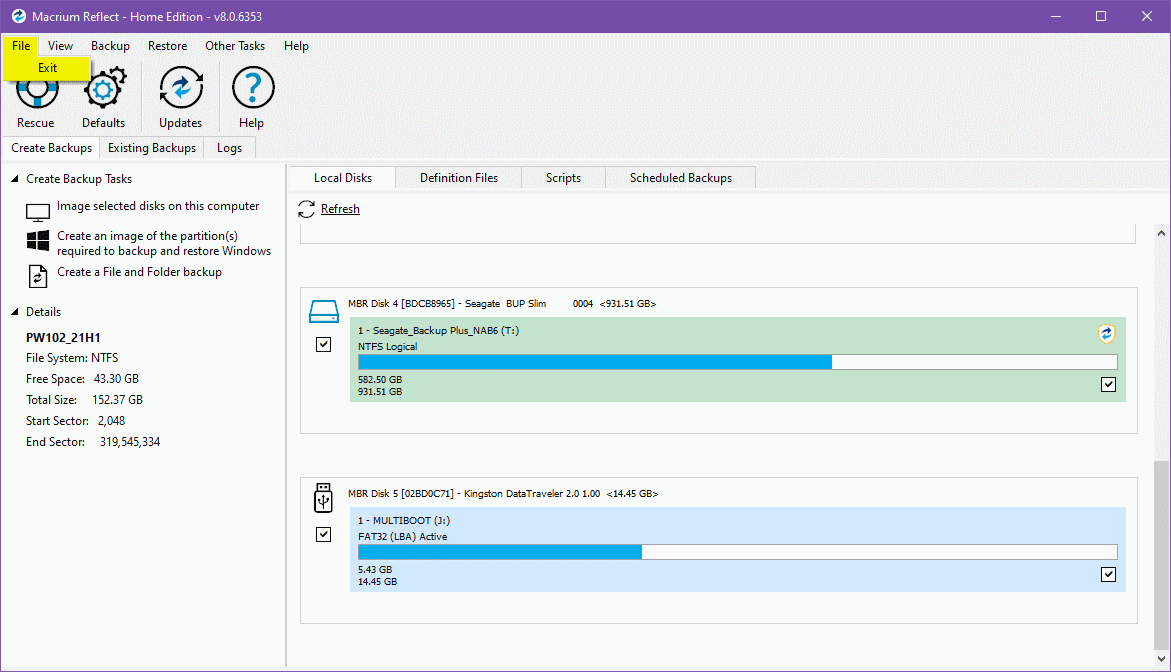
Task: Open the Help menu in menu bar
Action: [296, 46]
